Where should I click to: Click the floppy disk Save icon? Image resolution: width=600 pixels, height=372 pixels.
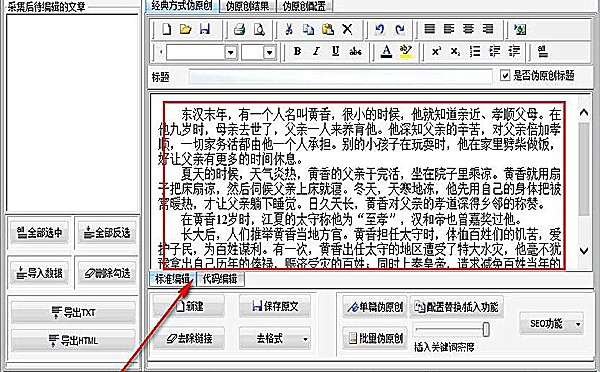tap(205, 29)
